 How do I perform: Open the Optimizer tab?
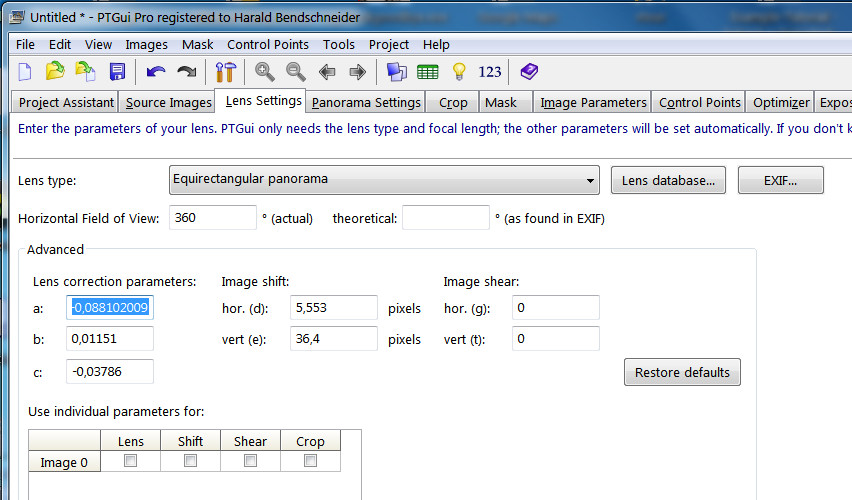(780, 102)
